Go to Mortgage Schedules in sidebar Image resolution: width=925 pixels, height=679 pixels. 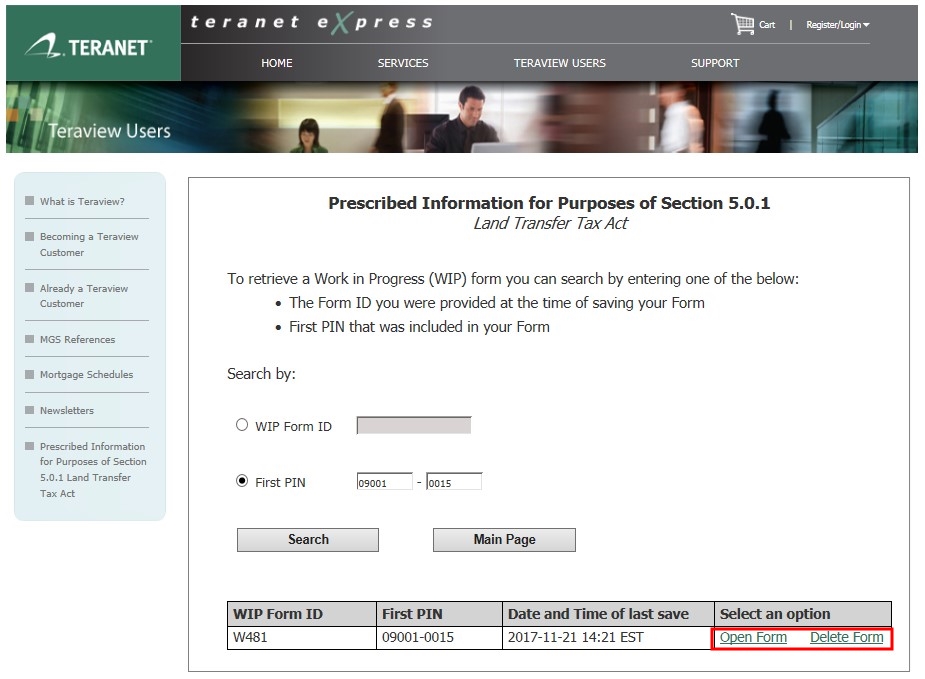click(86, 375)
